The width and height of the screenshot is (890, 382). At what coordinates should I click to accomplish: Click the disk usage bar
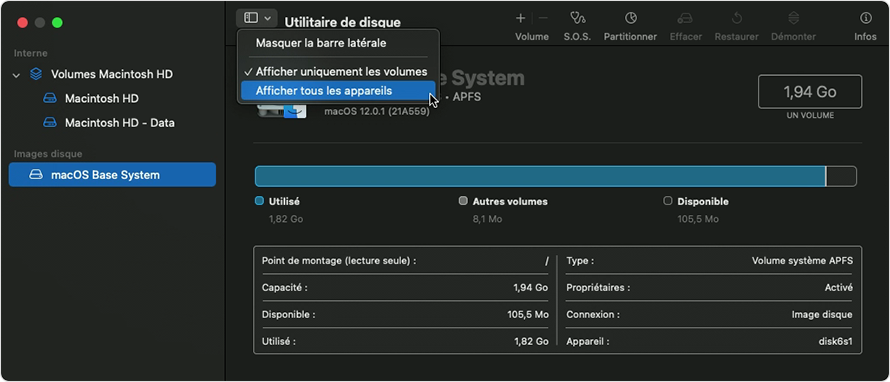click(x=556, y=177)
